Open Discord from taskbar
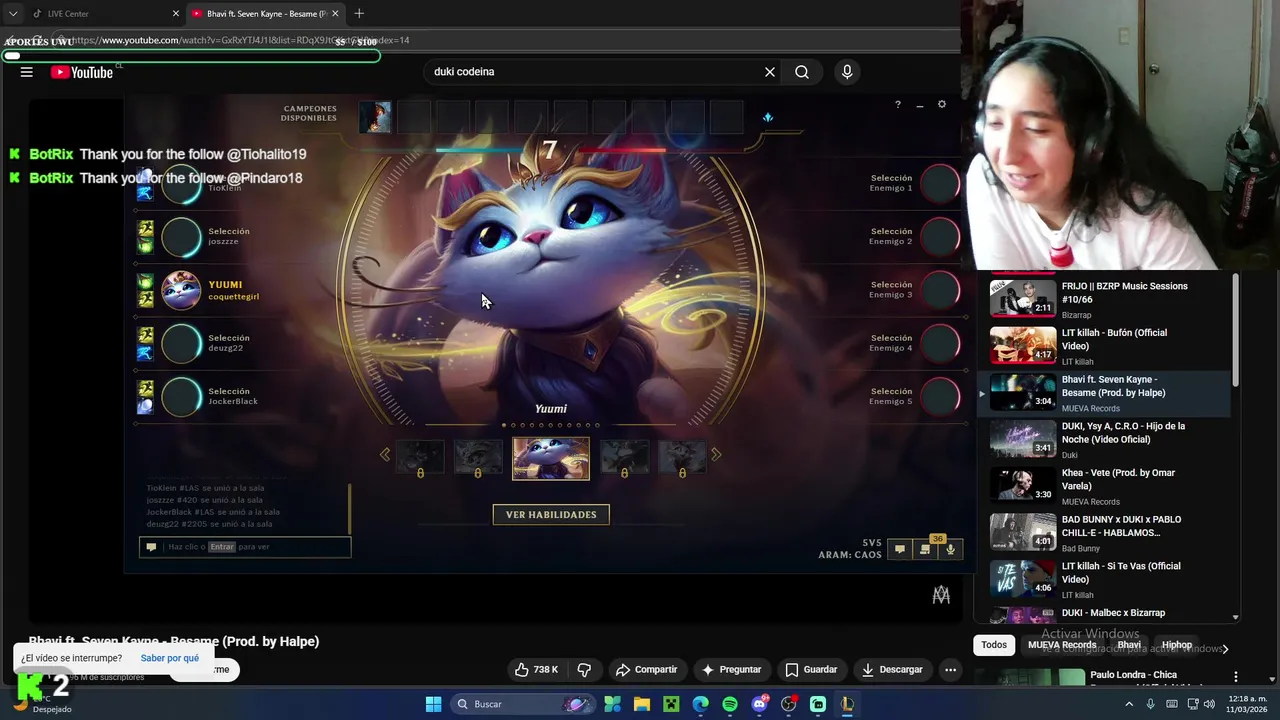 [759, 704]
